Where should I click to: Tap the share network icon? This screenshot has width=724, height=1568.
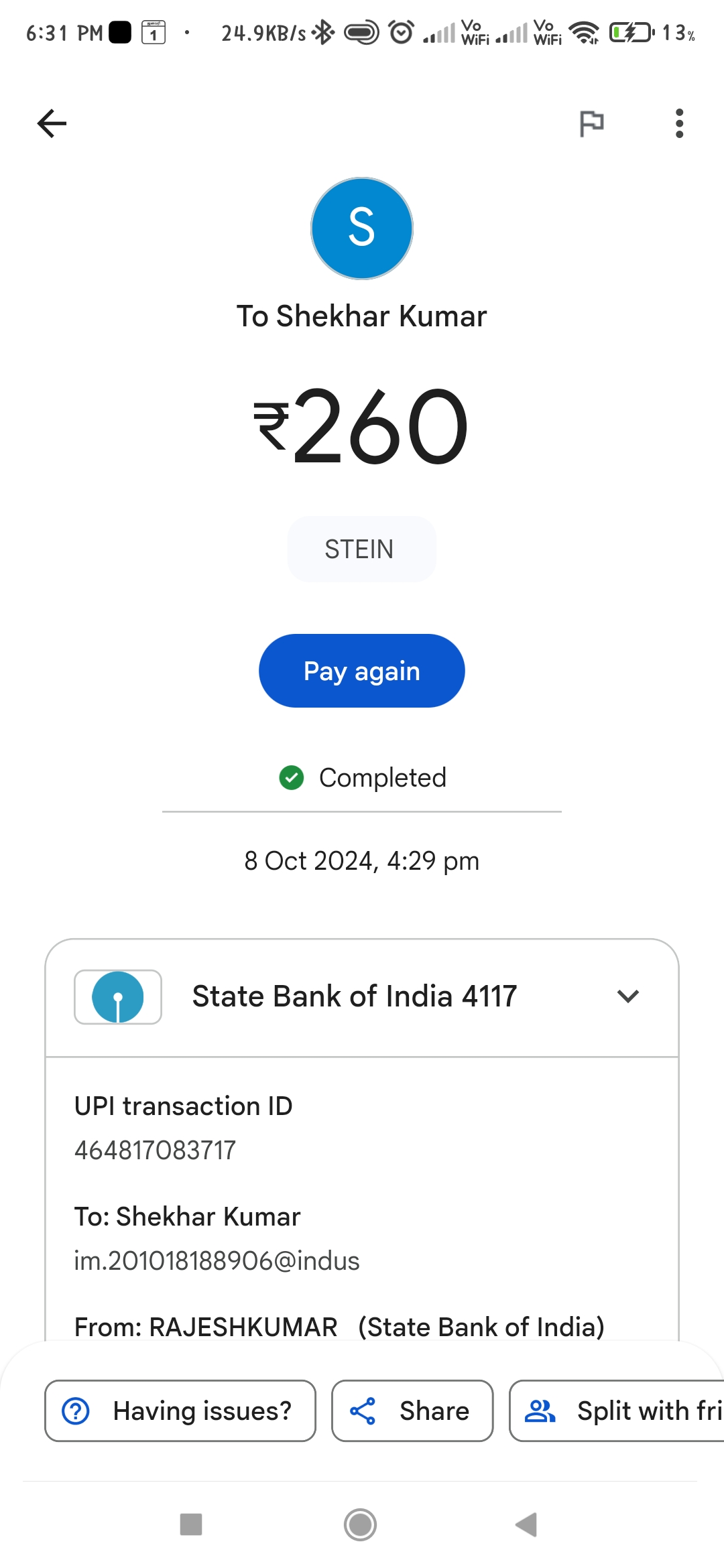coord(363,1411)
